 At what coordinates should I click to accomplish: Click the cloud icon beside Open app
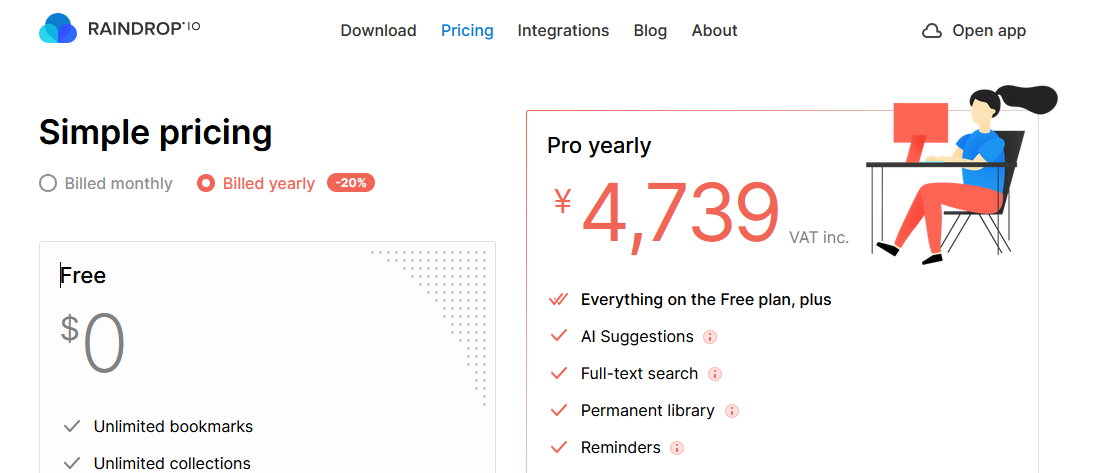[x=932, y=31]
